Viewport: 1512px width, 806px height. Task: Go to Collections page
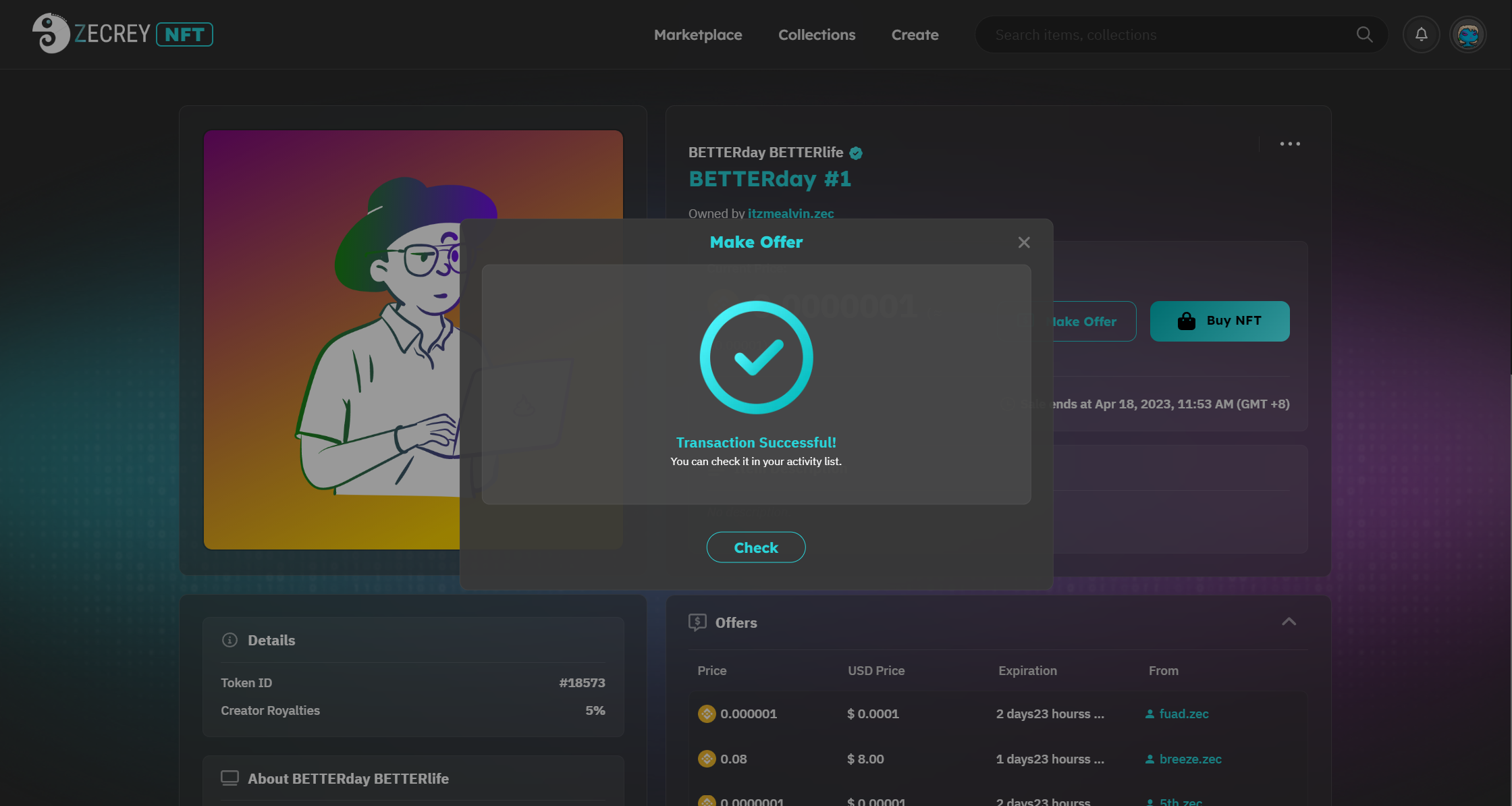click(x=816, y=34)
